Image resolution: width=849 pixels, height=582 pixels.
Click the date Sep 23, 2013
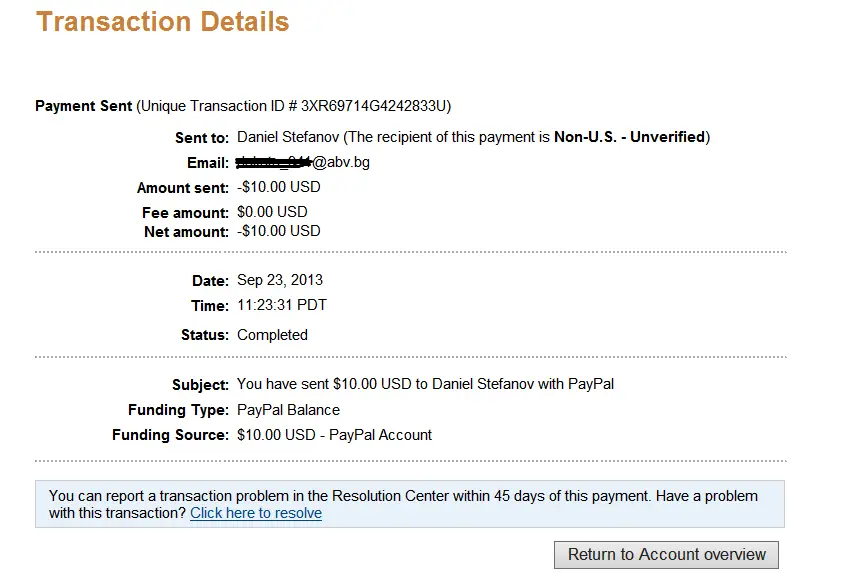(280, 280)
